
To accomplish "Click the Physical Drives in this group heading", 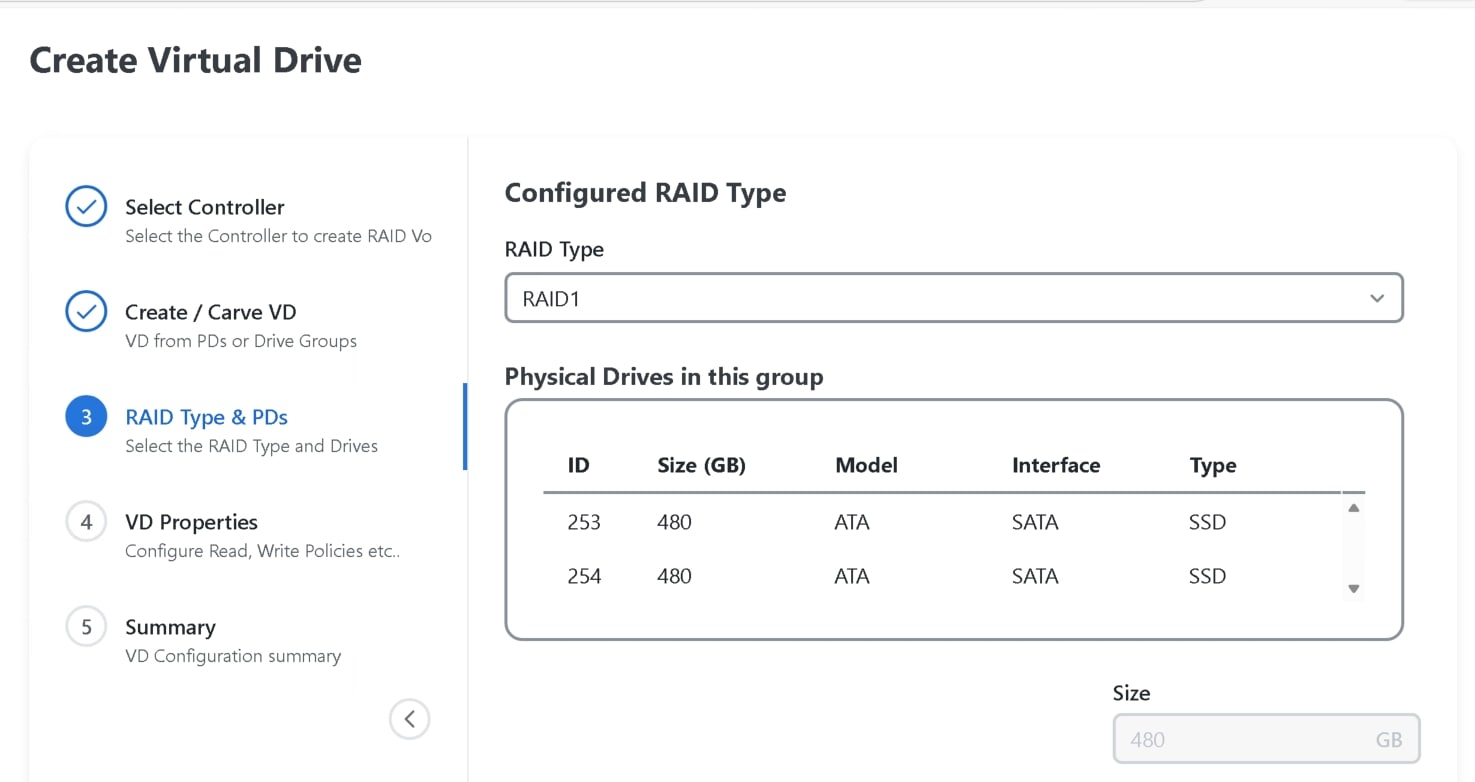I will tap(664, 377).
